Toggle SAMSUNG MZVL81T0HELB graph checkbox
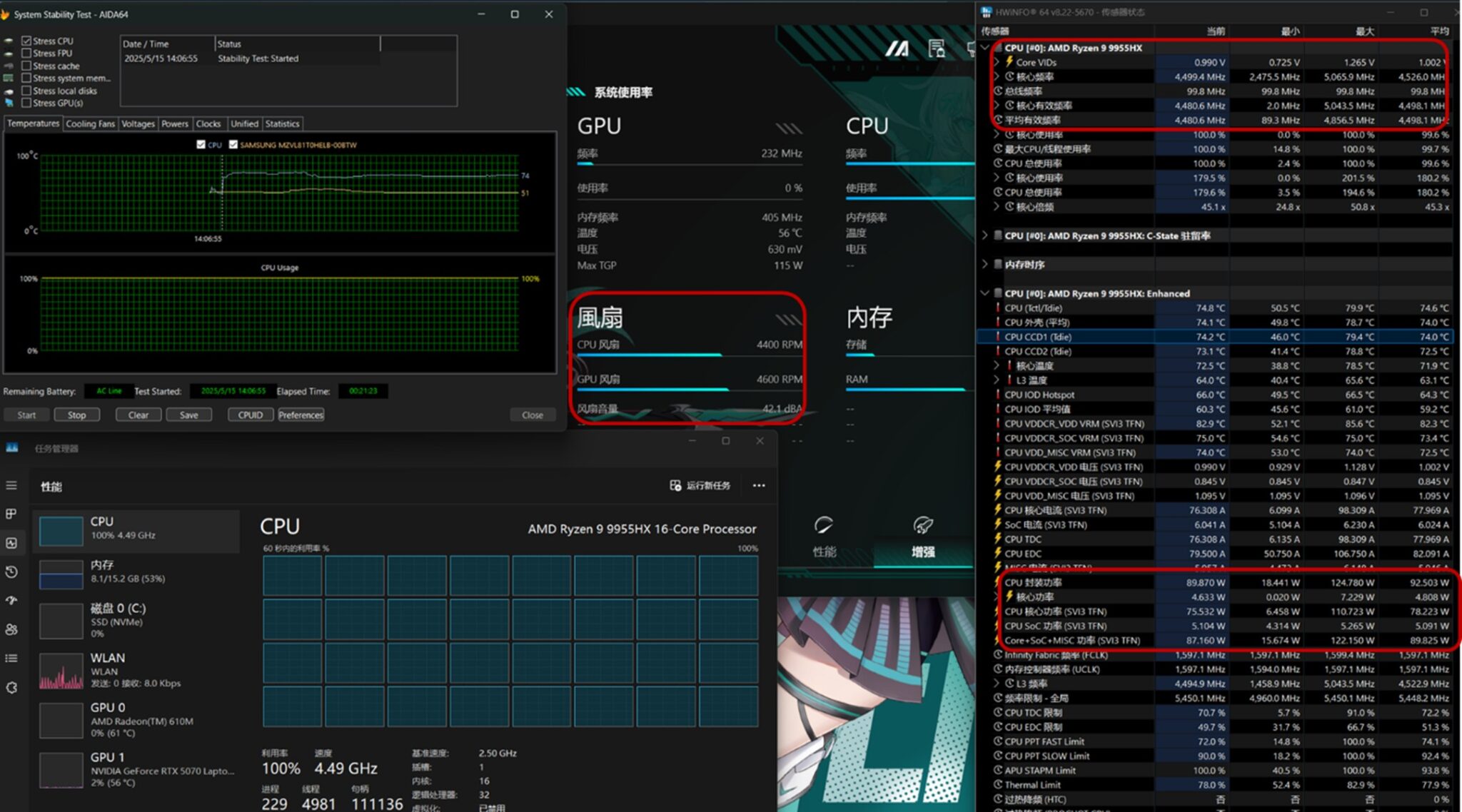Viewport: 1462px width, 812px height. point(233,144)
